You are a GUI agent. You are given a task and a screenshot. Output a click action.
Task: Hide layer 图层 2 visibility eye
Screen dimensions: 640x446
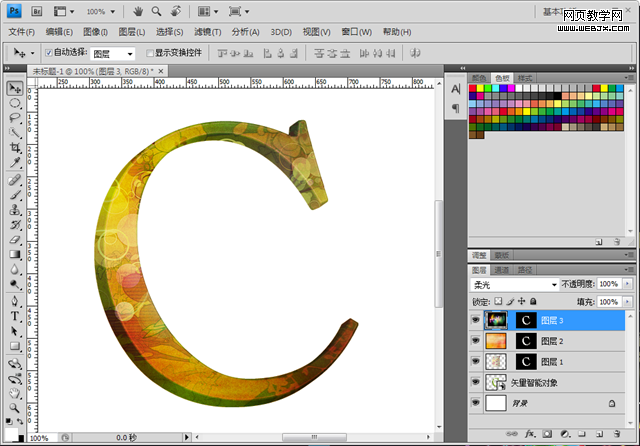pos(476,340)
